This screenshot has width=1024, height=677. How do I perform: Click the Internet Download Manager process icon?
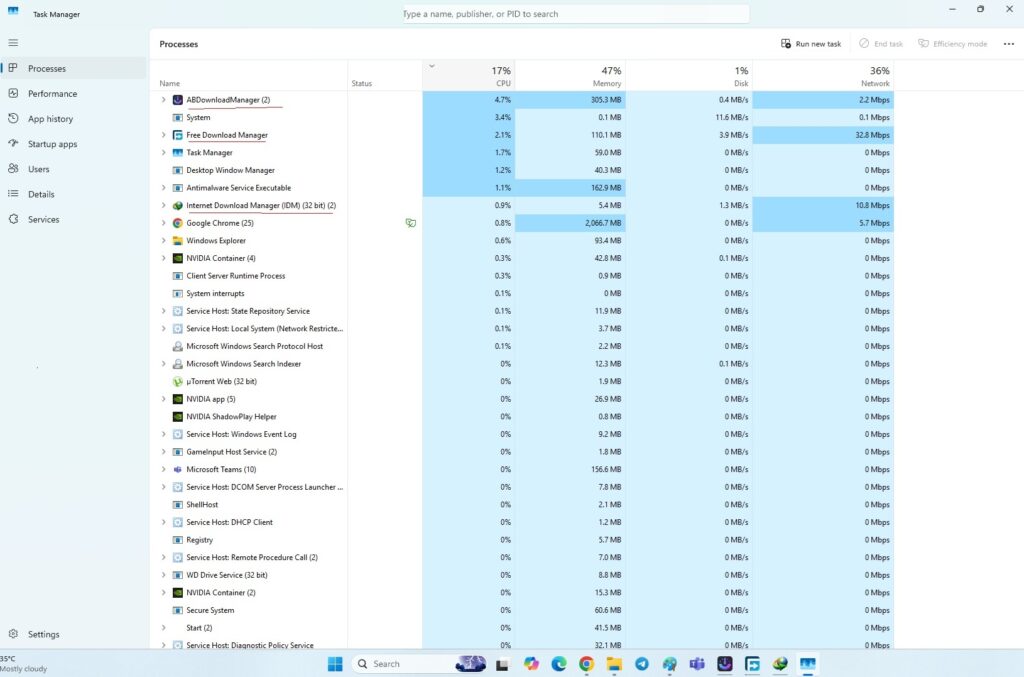point(178,206)
